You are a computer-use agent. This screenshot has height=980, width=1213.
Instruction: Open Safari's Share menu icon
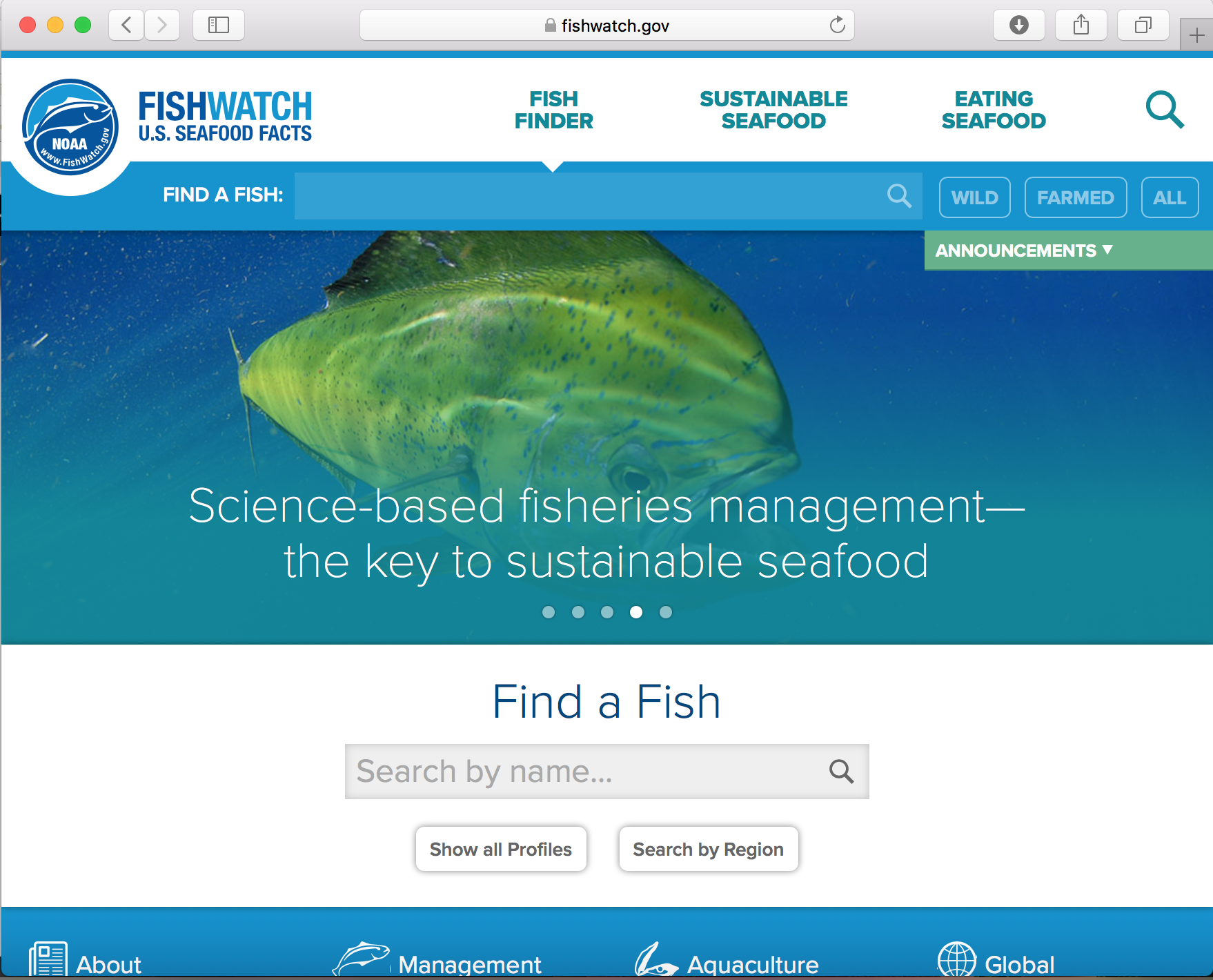1081,26
